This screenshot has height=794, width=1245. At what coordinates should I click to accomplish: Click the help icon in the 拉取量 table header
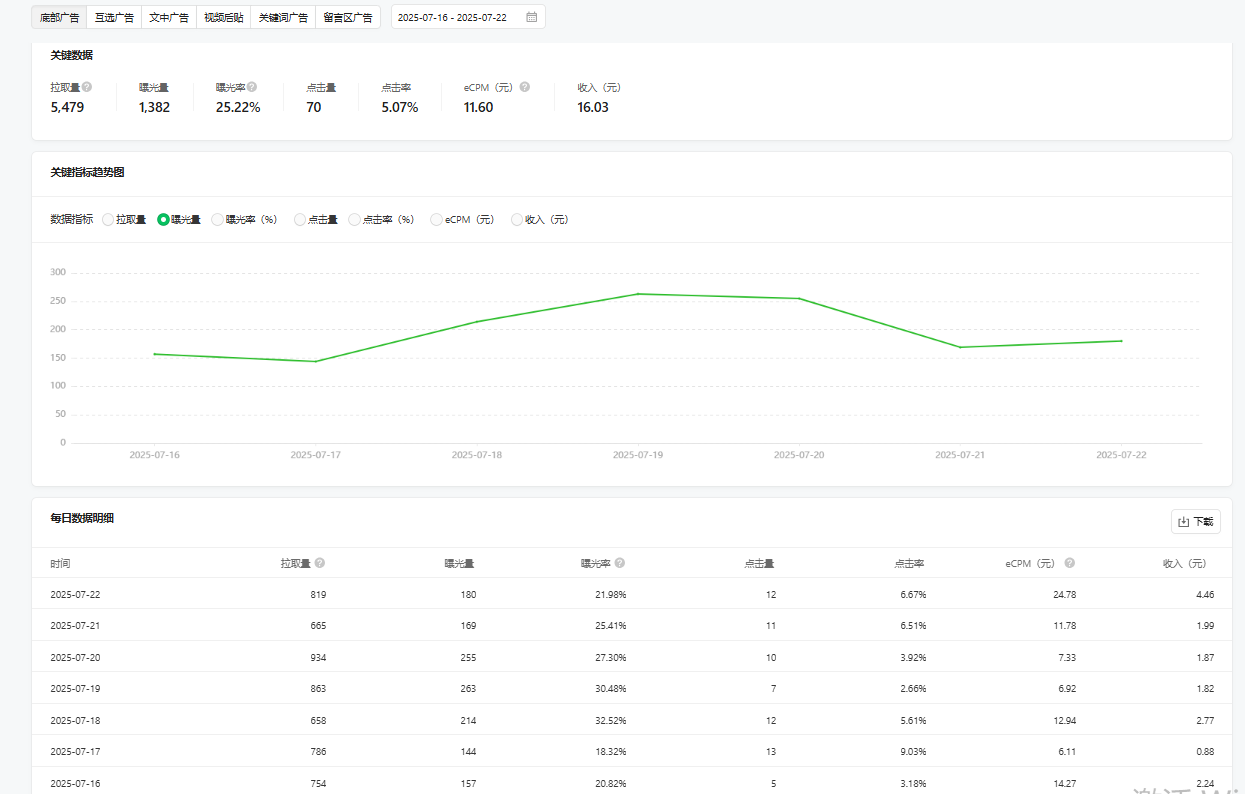point(320,563)
